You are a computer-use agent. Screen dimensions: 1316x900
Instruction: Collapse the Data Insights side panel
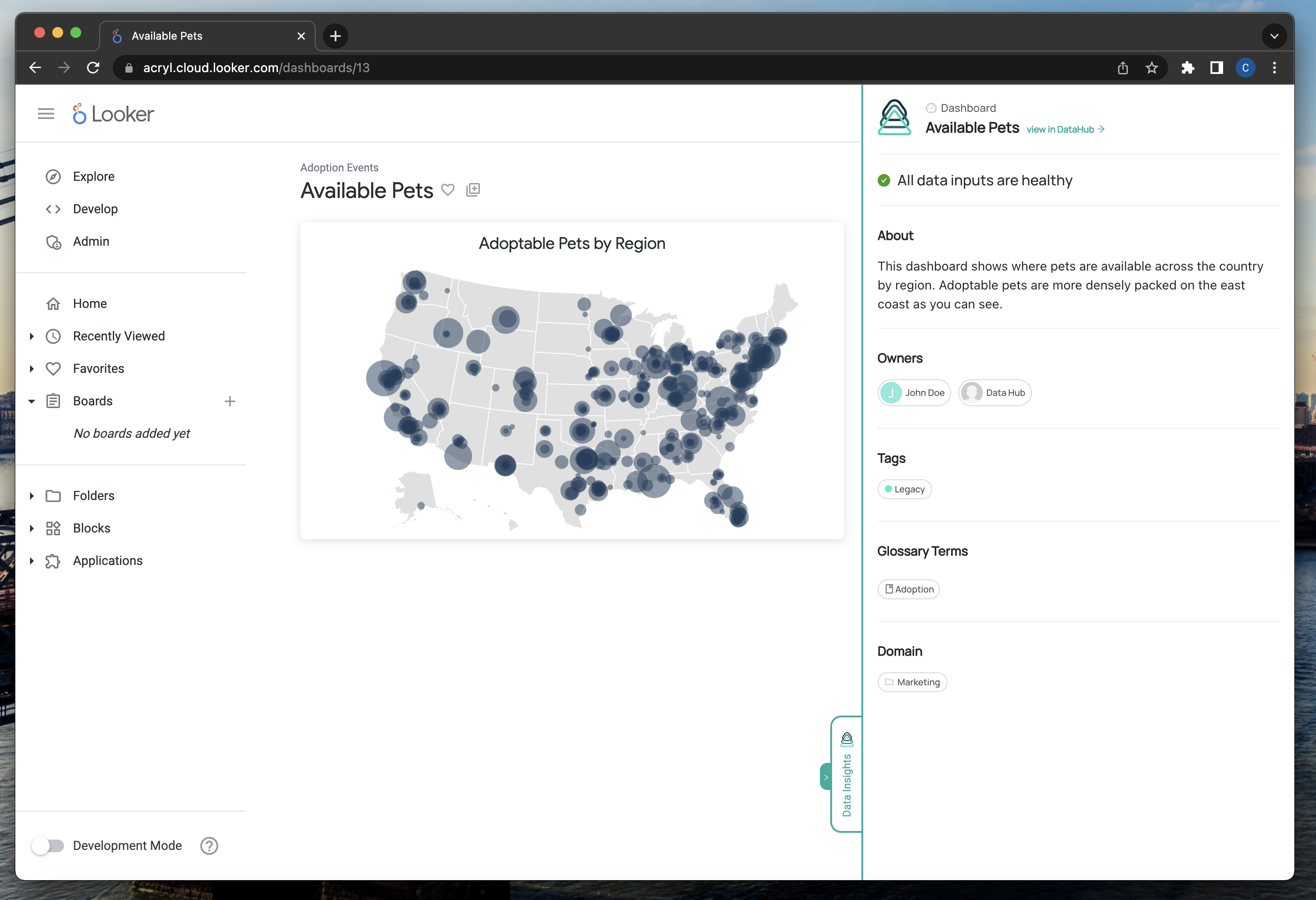[826, 777]
